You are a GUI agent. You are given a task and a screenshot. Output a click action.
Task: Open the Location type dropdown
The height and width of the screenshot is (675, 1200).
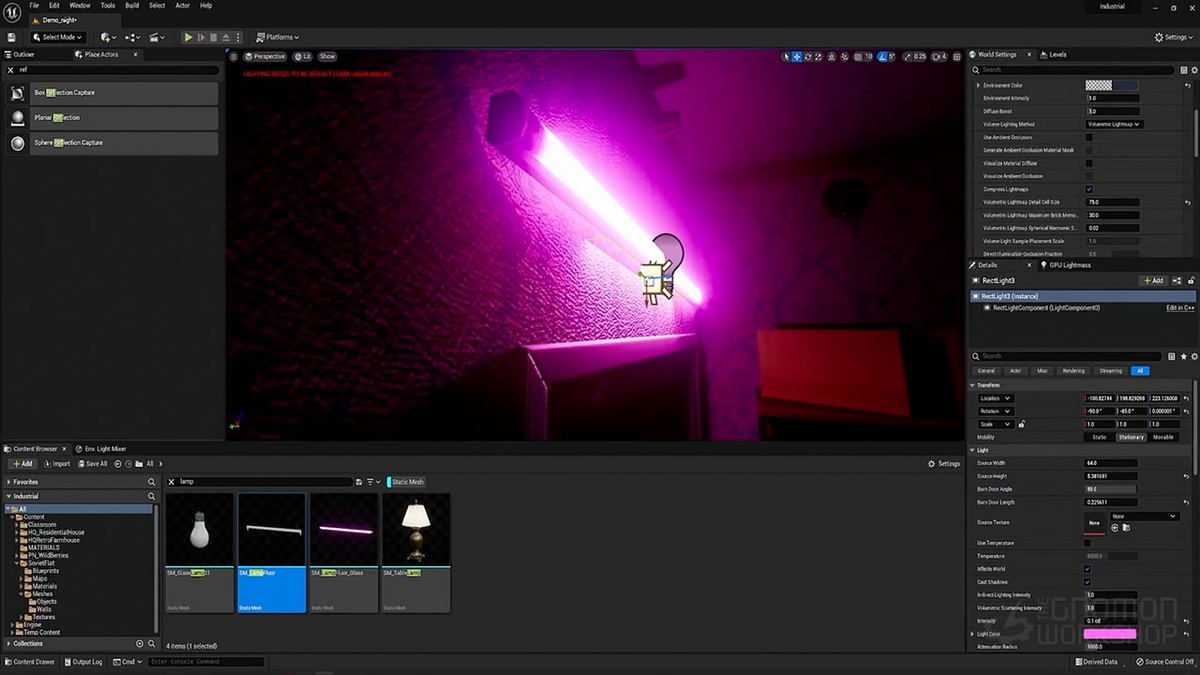click(x=995, y=398)
